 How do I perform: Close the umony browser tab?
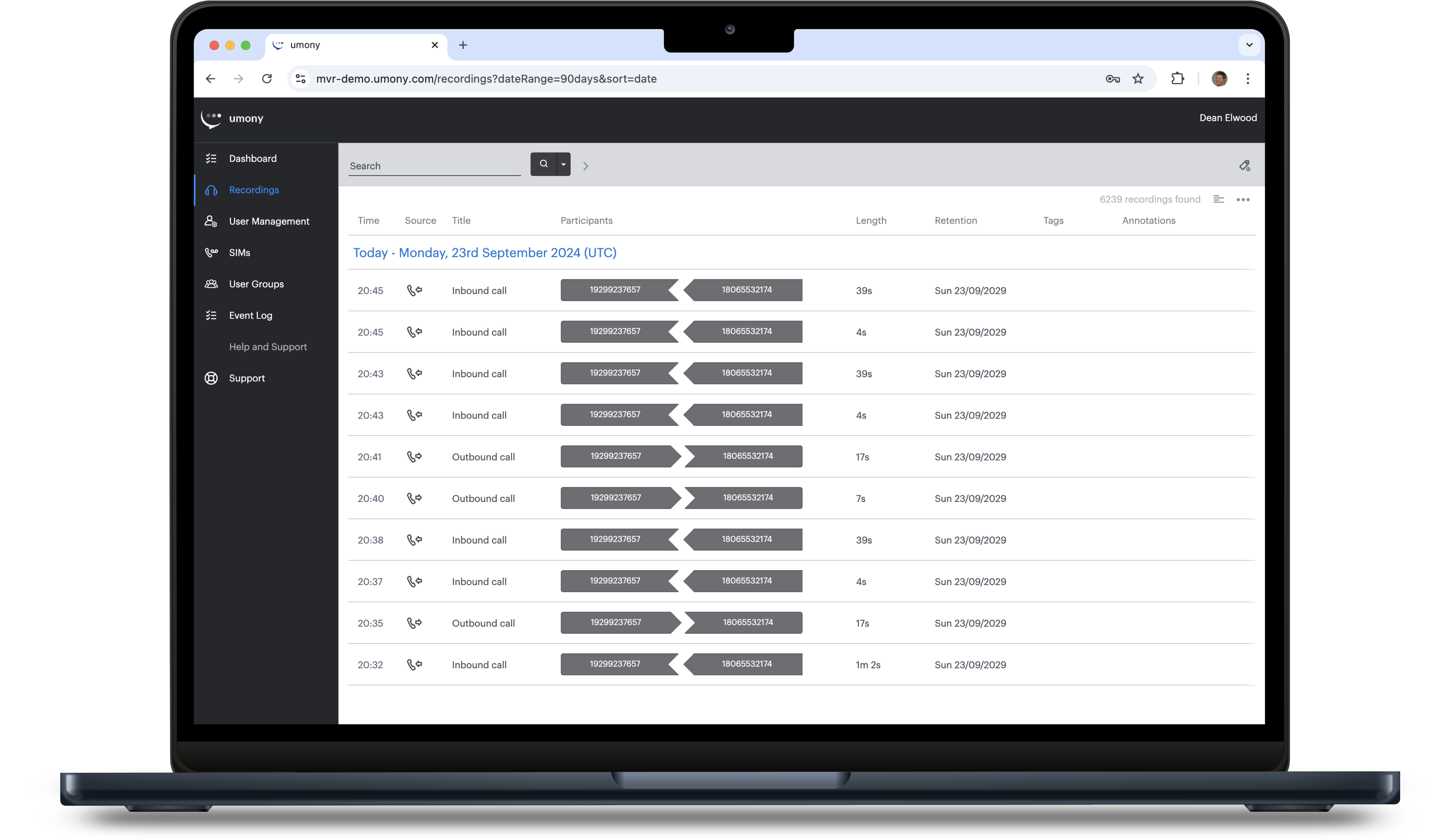click(x=435, y=45)
